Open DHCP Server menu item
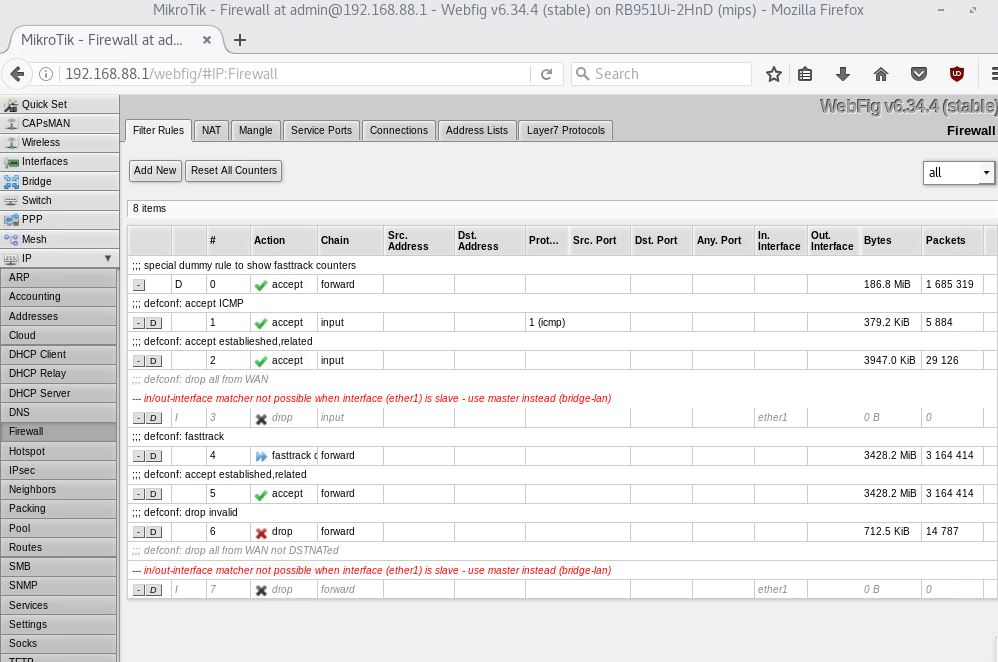Screen dimensions: 998x662 (x=59, y=393)
